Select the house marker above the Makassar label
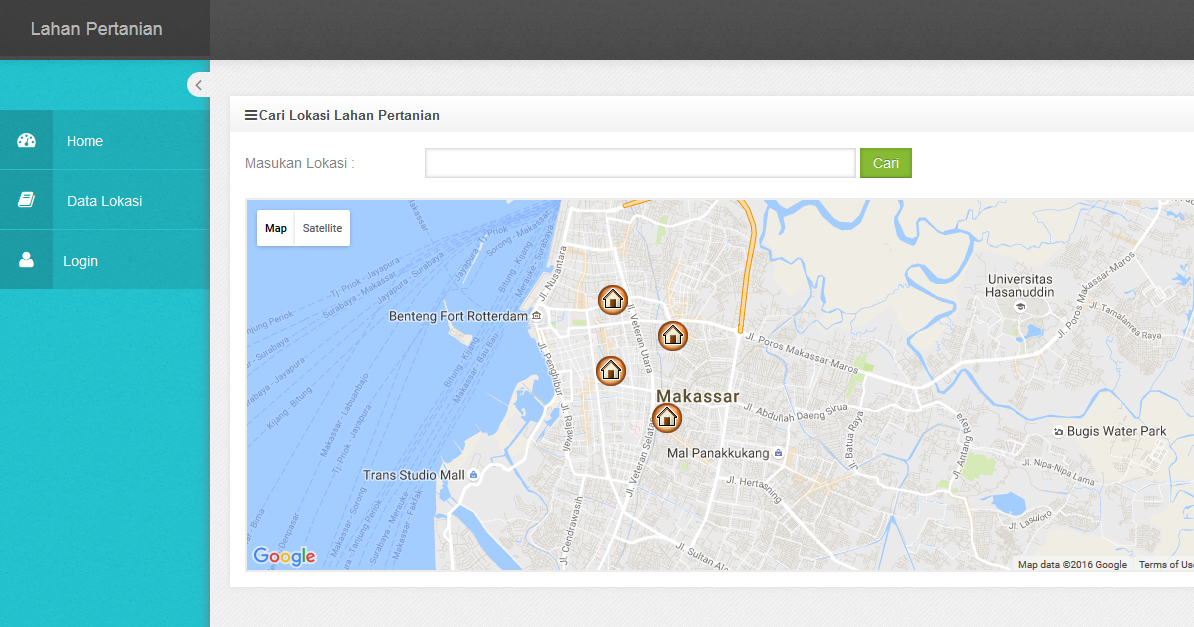This screenshot has height=627, width=1194. click(672, 336)
